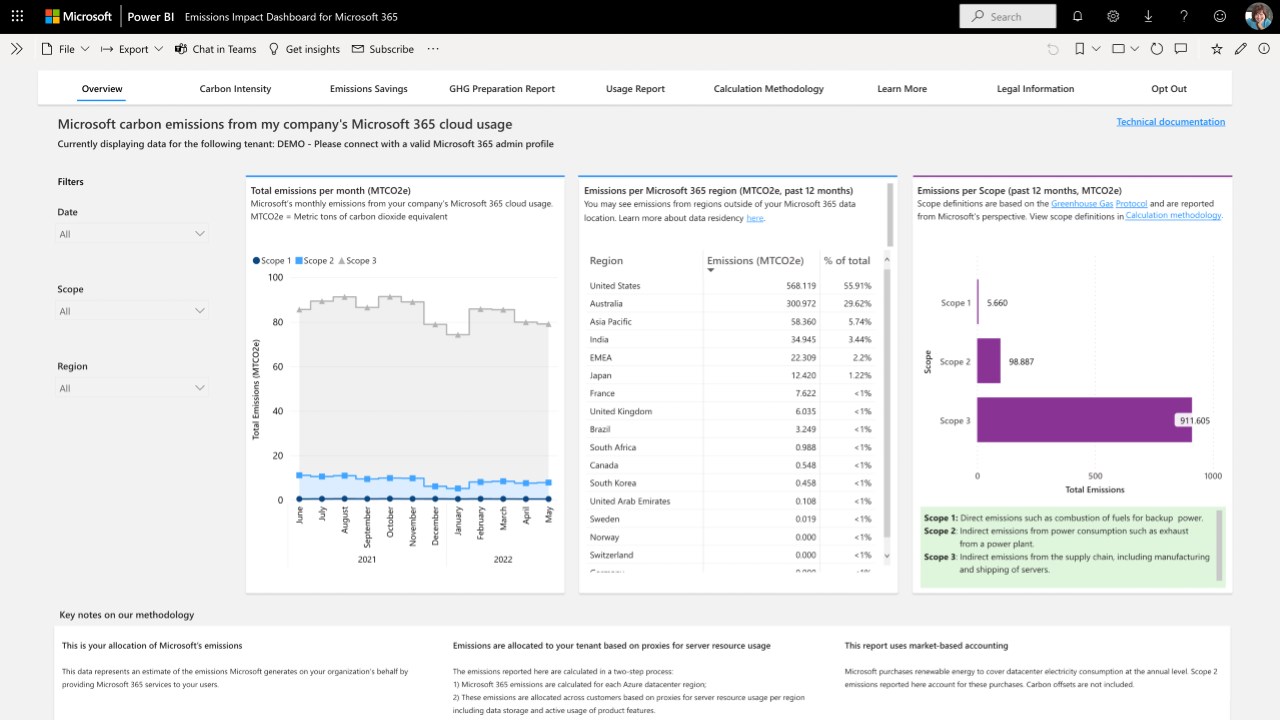1280x720 pixels.
Task: Open the Calculation methodology link in Scope card
Action: coord(1173,215)
